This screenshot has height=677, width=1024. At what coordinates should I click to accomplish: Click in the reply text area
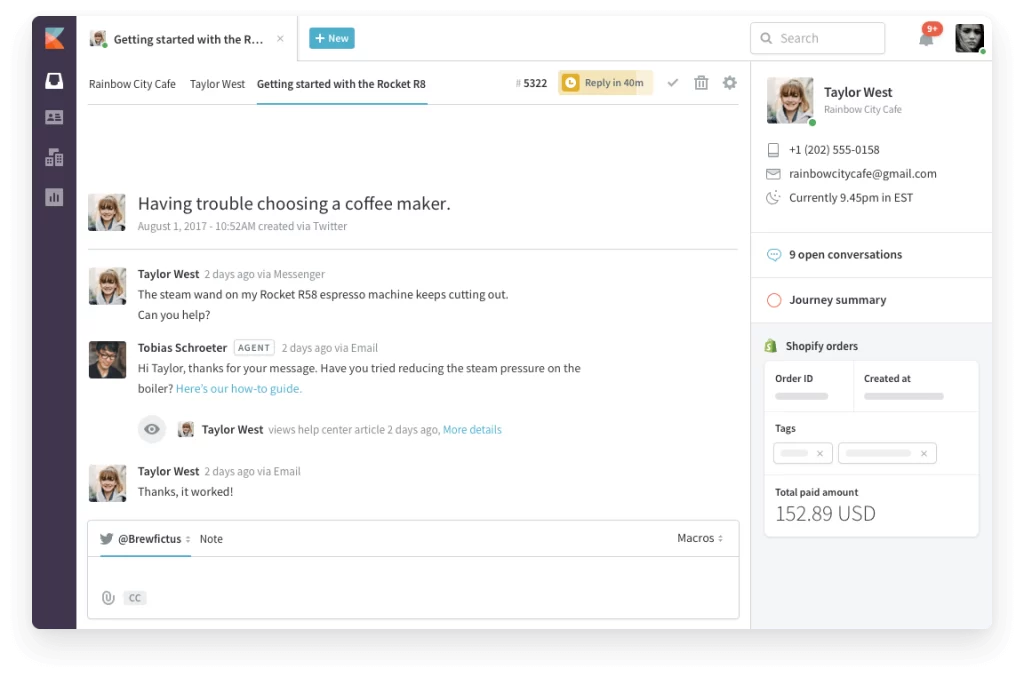[x=413, y=573]
